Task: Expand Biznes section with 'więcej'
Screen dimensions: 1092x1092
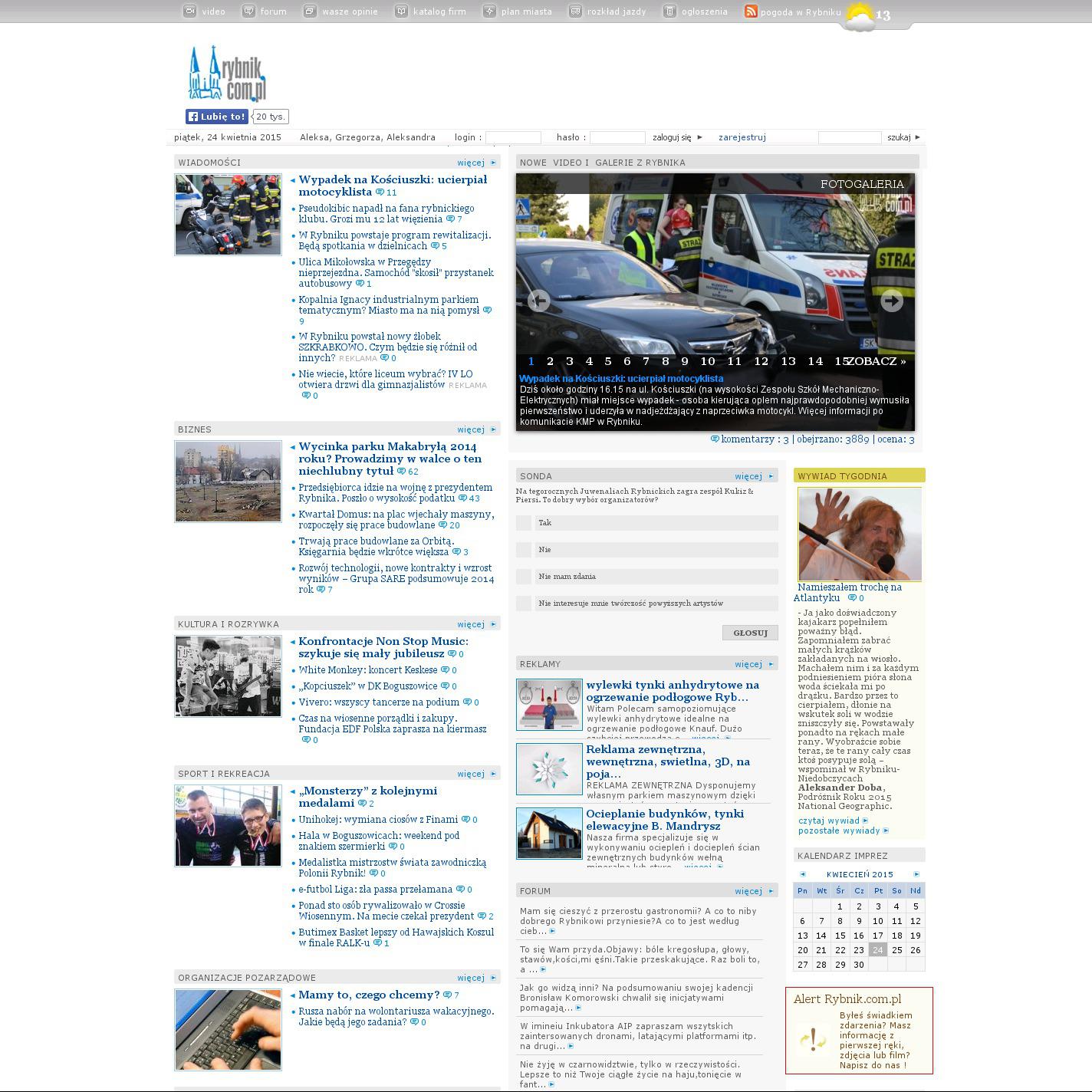Action: pos(471,429)
